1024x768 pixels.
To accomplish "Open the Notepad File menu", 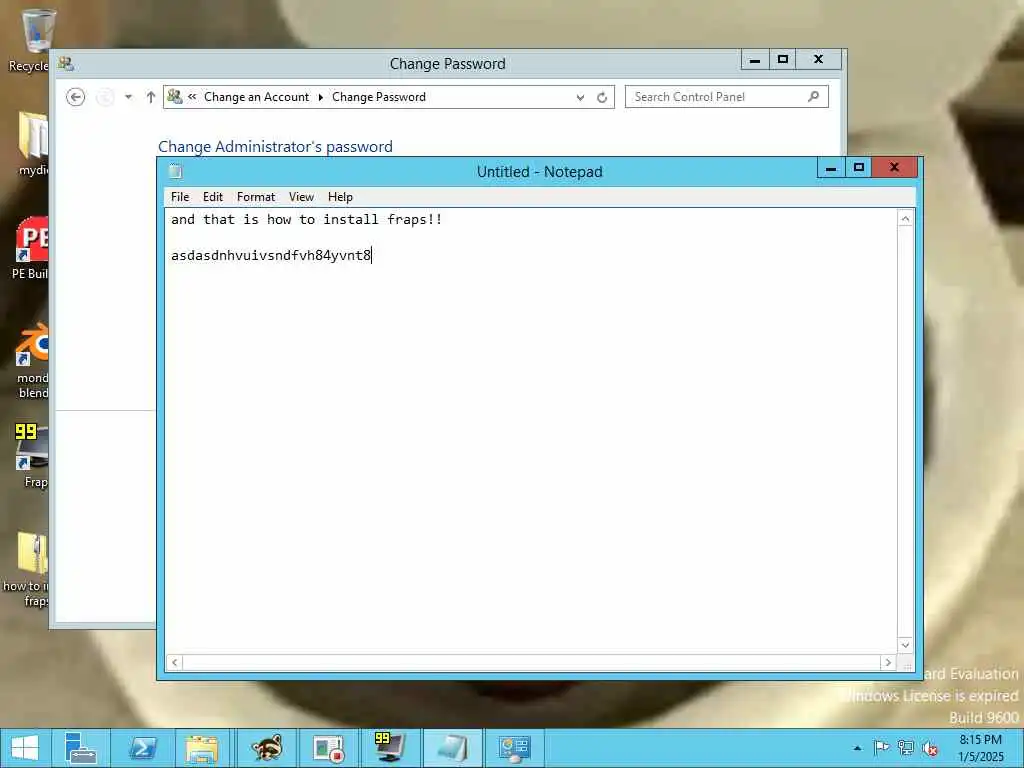I will 180,197.
